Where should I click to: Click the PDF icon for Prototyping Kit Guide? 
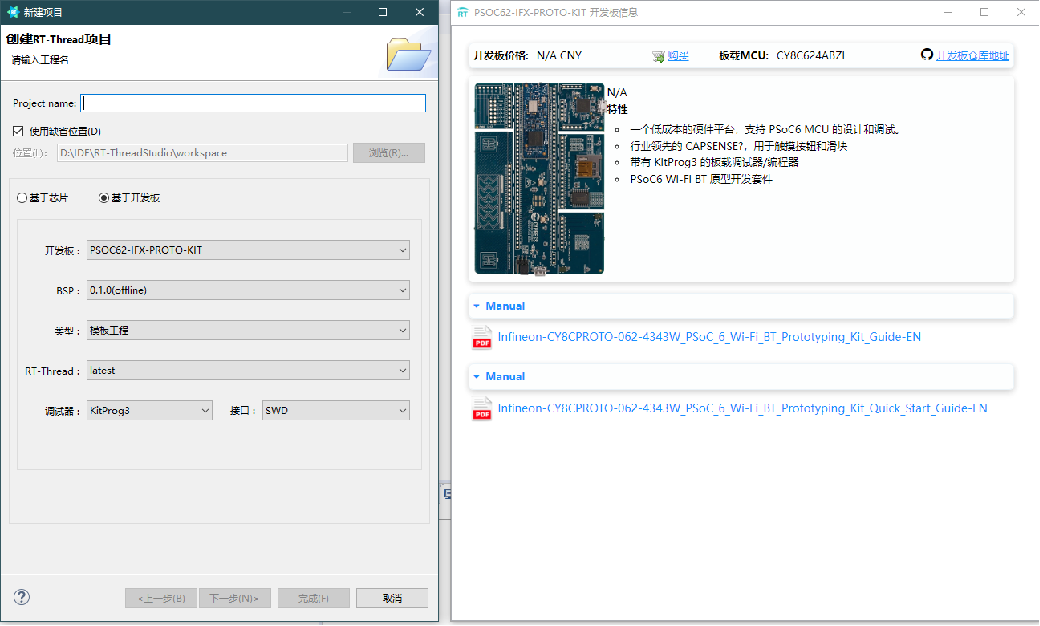tap(482, 338)
